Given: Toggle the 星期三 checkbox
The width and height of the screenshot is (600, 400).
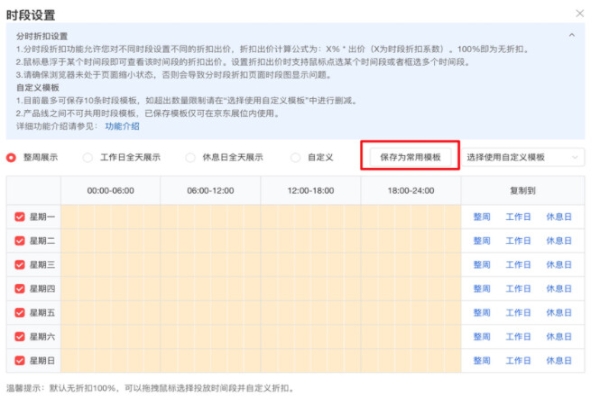Looking at the screenshot, I should (x=20, y=265).
